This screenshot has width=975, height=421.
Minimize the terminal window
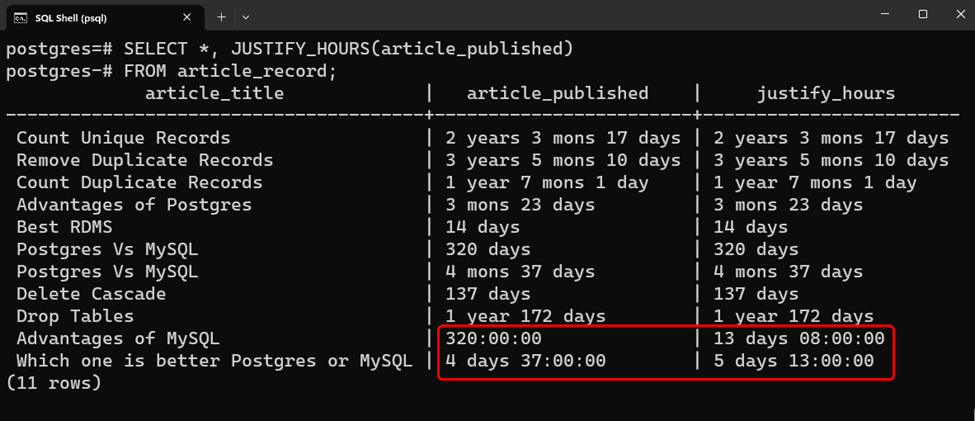click(x=888, y=14)
